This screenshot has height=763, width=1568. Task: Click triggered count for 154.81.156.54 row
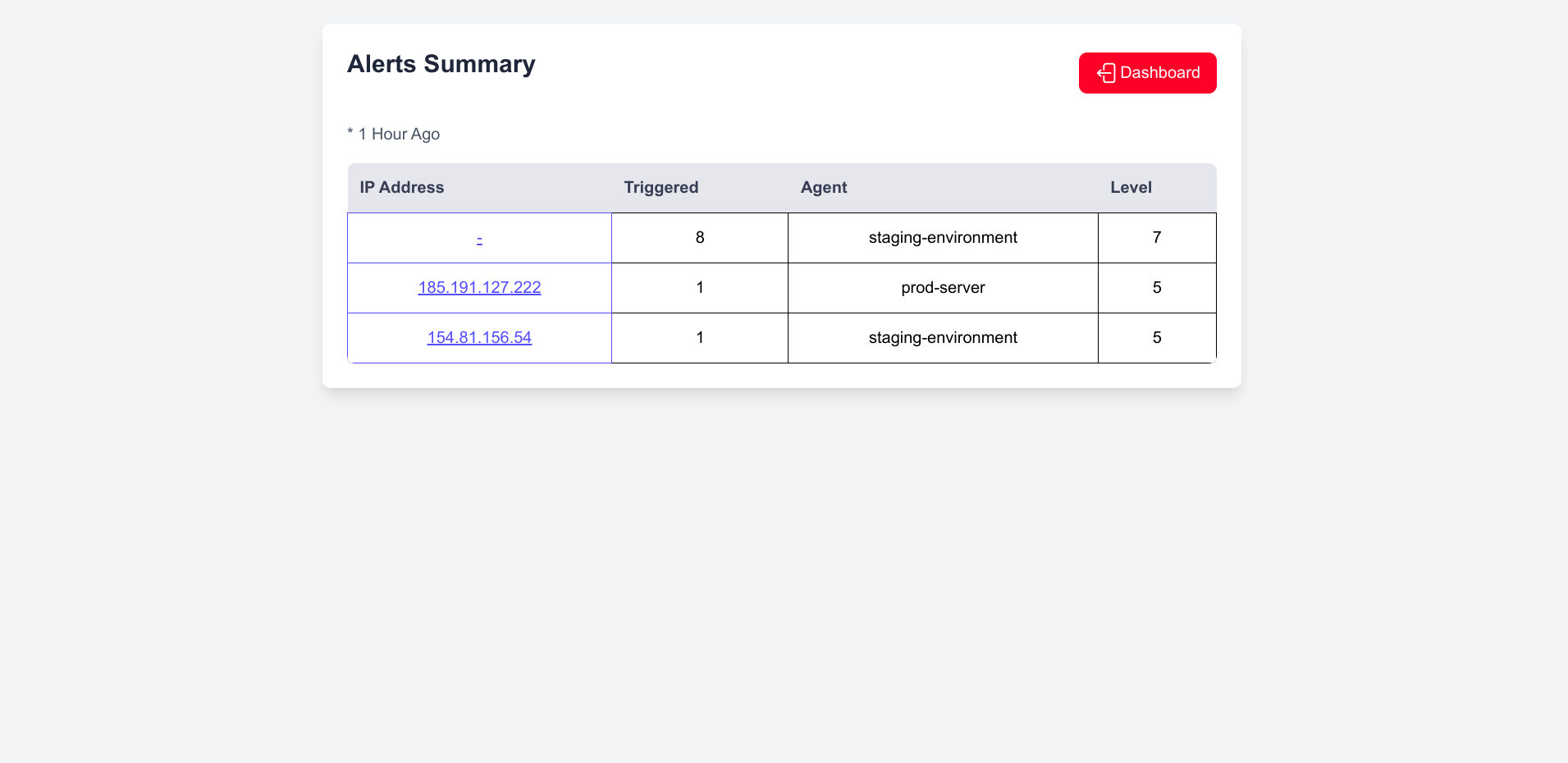pyautogui.click(x=699, y=338)
